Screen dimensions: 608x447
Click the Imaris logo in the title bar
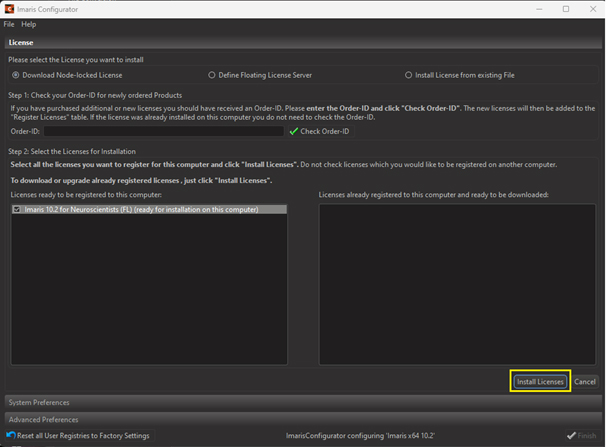pos(10,9)
